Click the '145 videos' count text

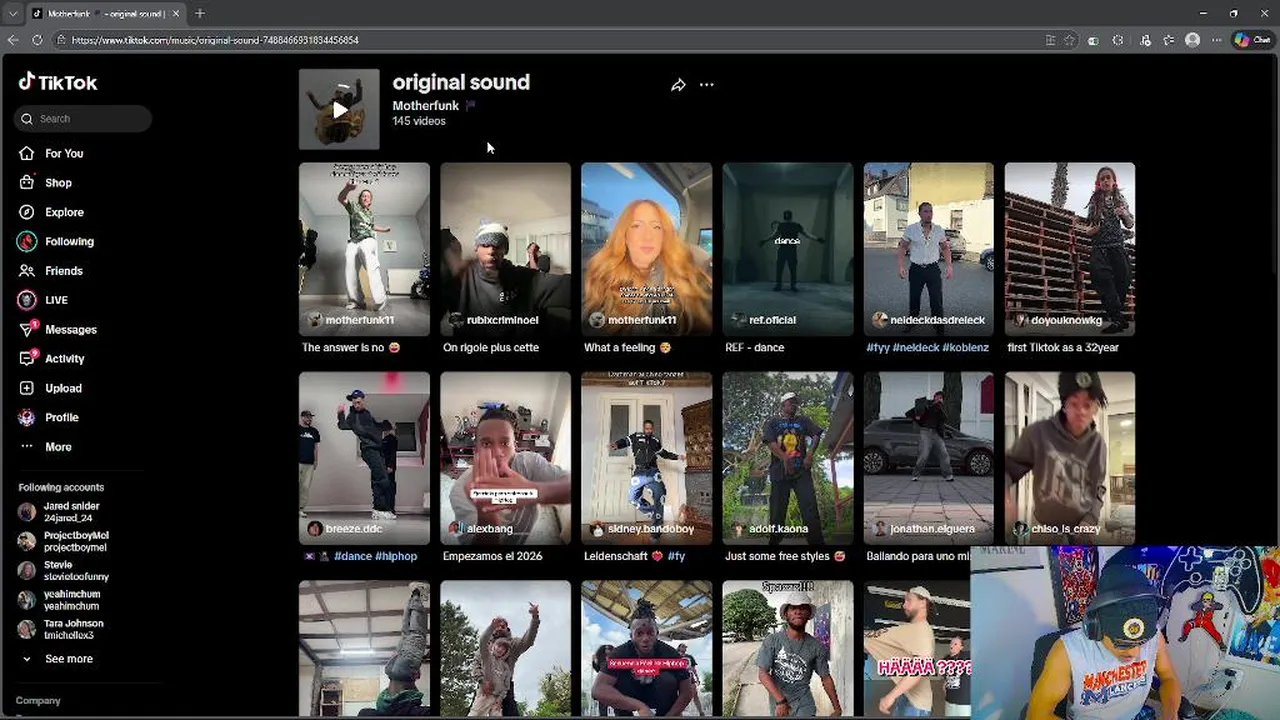[419, 121]
